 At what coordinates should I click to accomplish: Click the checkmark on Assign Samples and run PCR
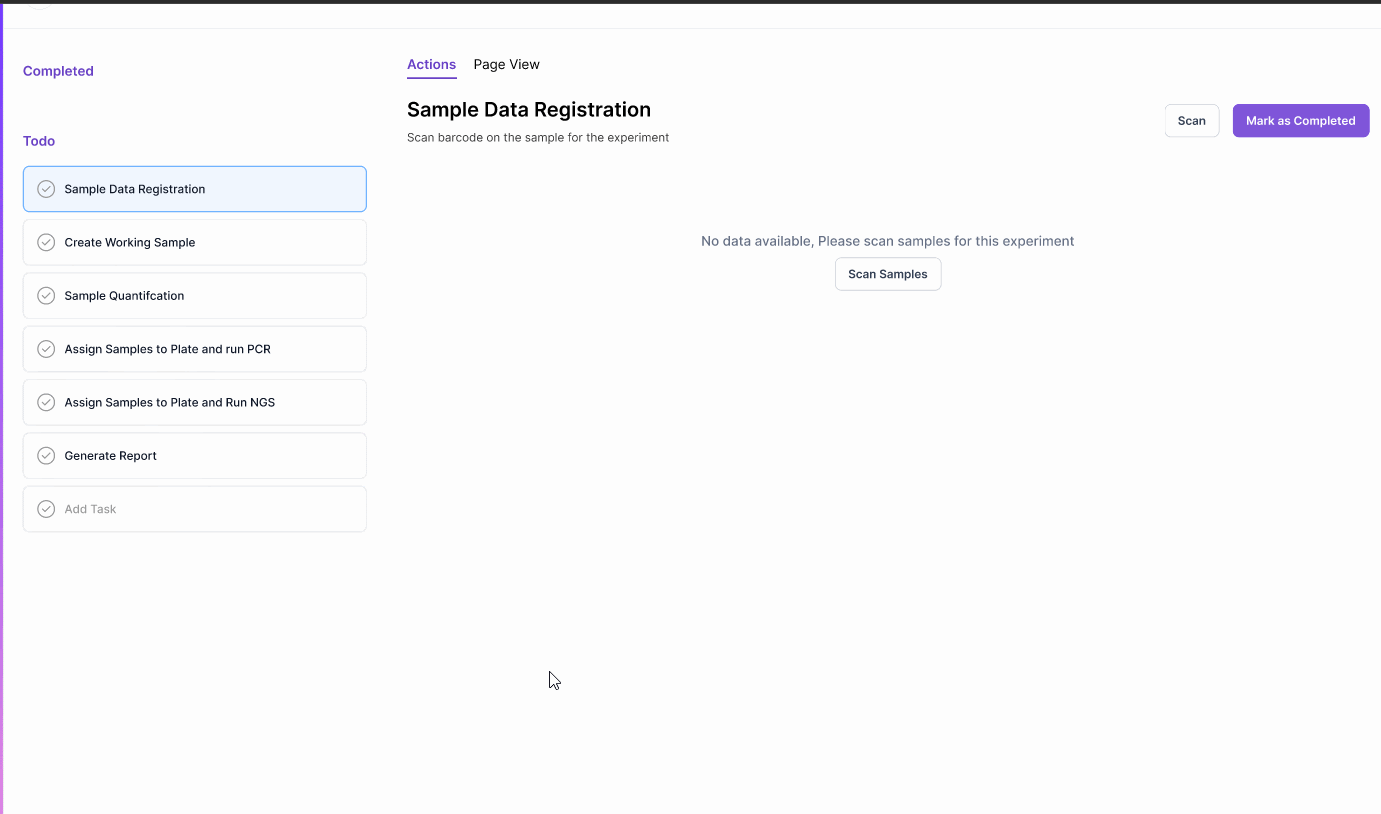click(x=45, y=348)
